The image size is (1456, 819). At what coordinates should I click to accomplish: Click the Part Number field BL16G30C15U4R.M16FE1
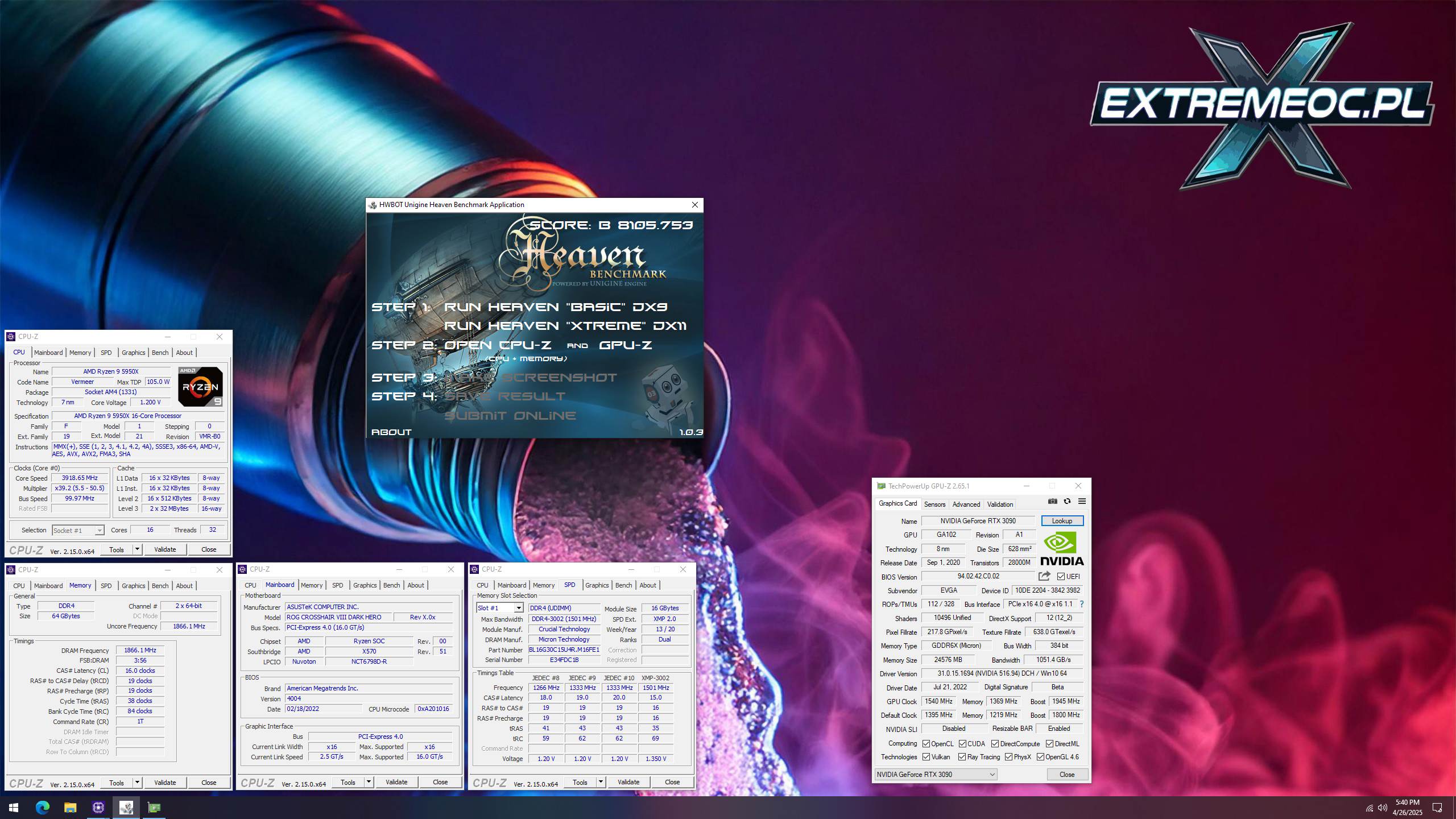tap(564, 650)
